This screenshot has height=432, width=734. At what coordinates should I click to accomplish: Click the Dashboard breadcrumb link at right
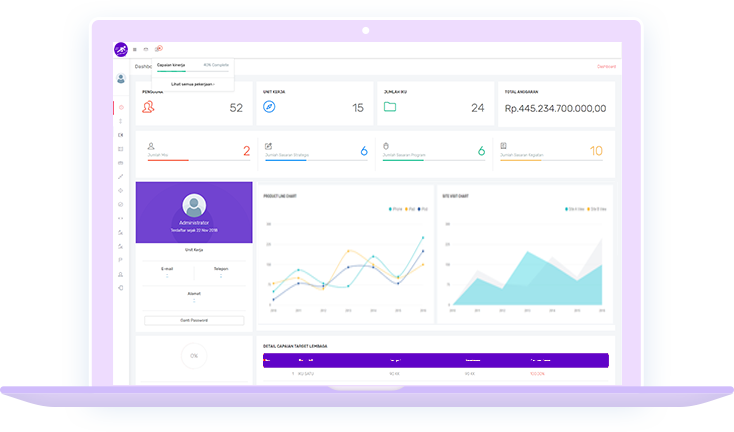[607, 66]
